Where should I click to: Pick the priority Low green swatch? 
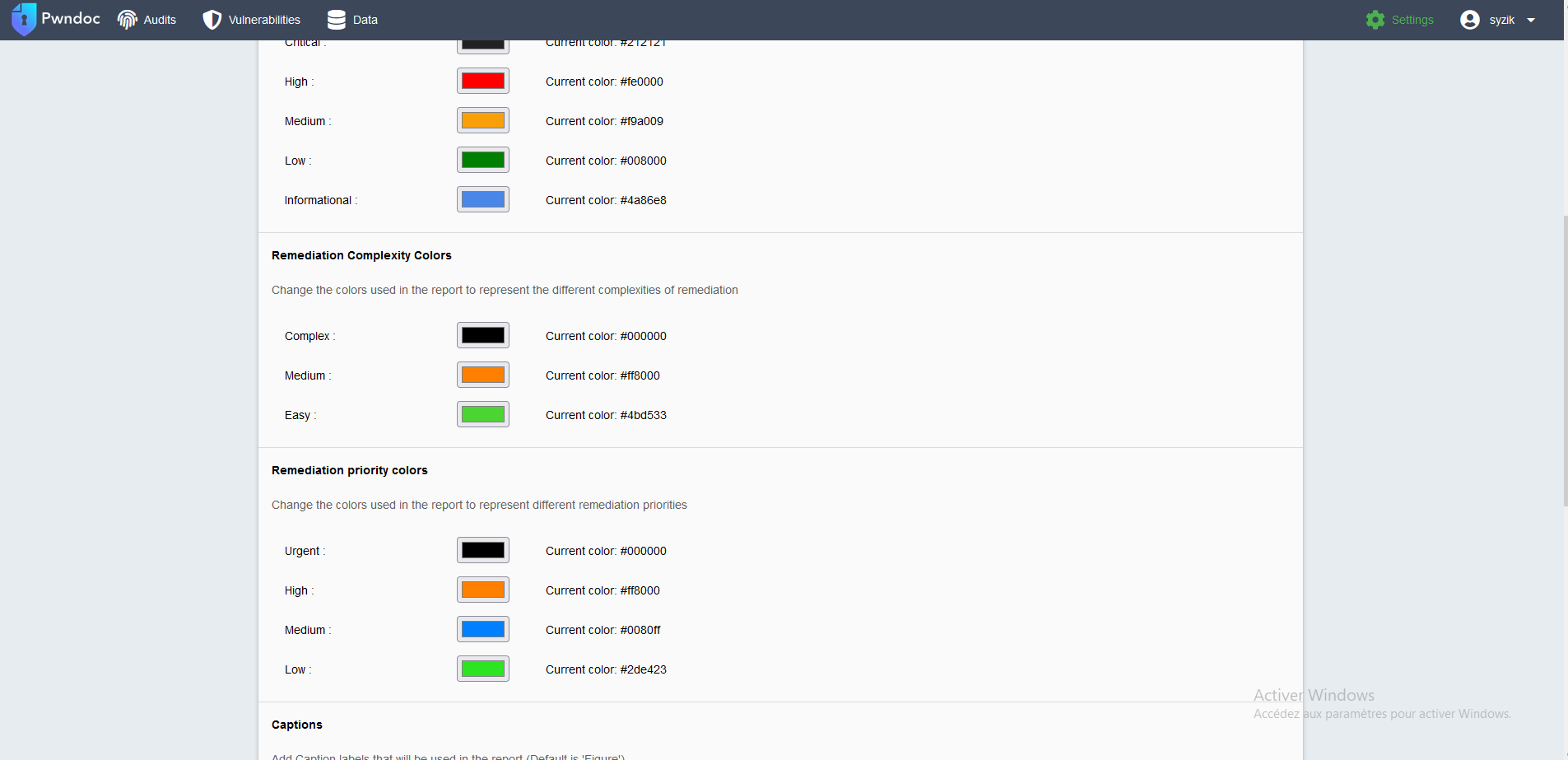pyautogui.click(x=483, y=669)
